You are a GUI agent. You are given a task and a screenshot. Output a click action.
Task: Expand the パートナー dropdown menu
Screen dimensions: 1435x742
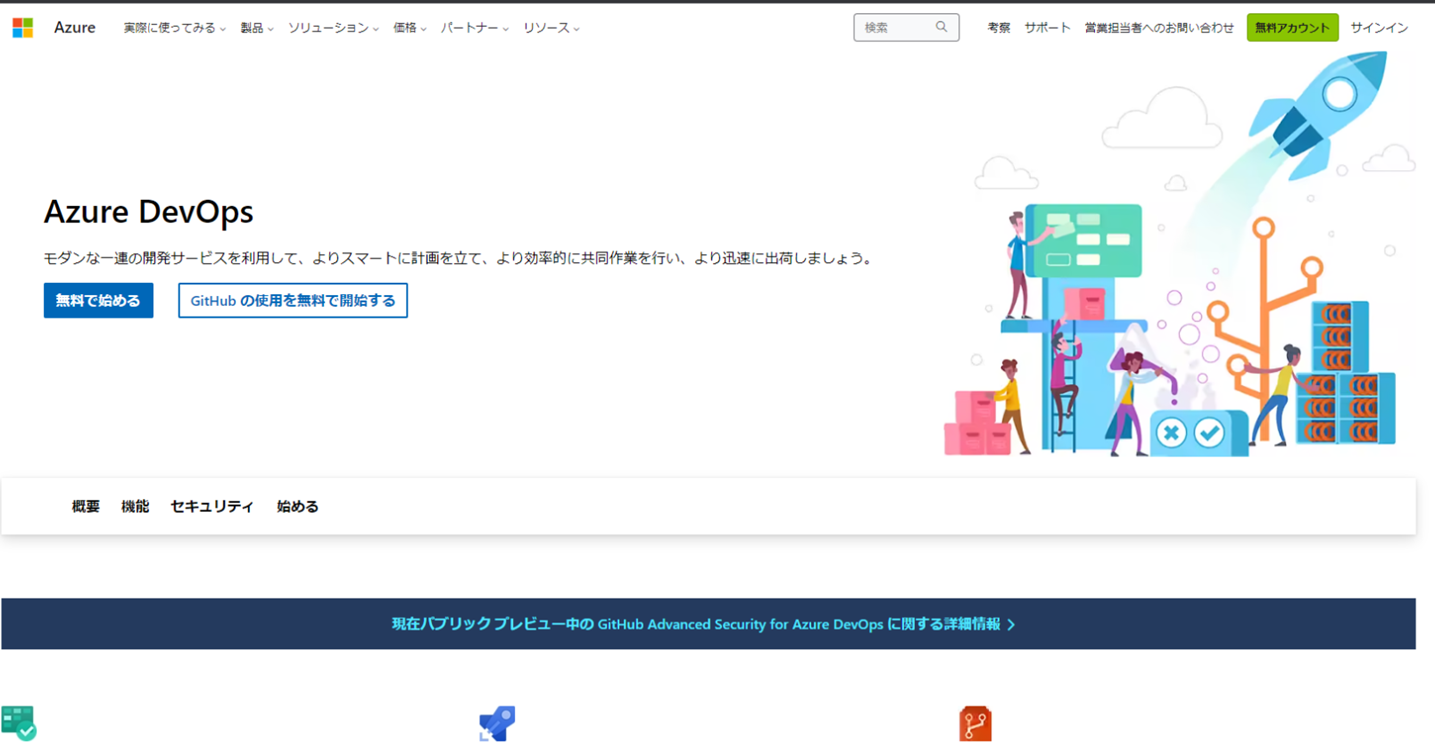point(475,28)
